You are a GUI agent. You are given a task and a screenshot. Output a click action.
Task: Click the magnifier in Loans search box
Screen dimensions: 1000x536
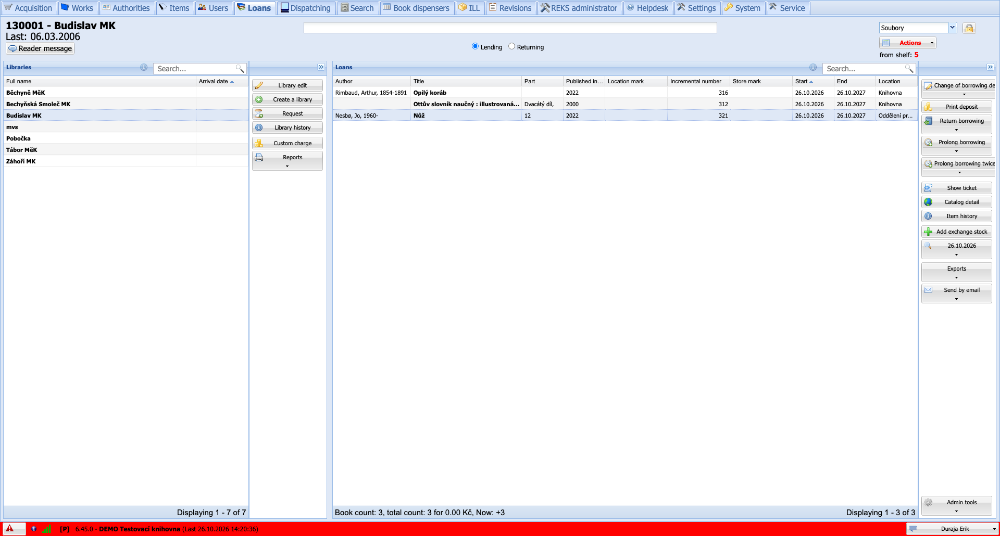tap(909, 68)
